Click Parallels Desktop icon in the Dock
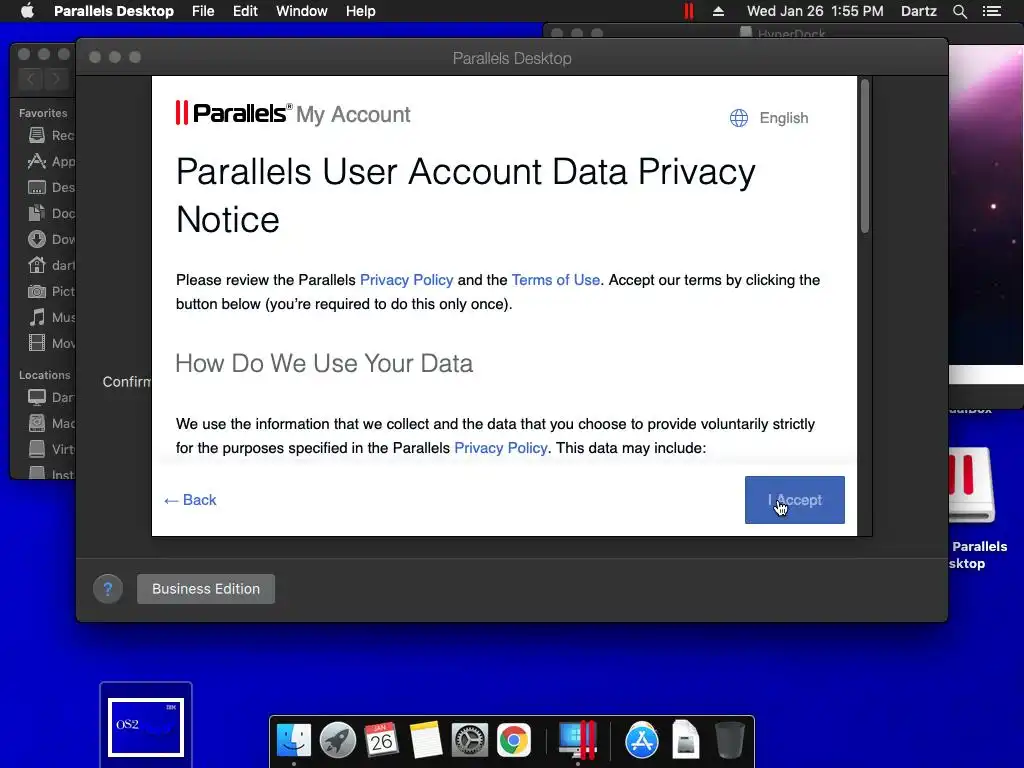 coord(577,741)
